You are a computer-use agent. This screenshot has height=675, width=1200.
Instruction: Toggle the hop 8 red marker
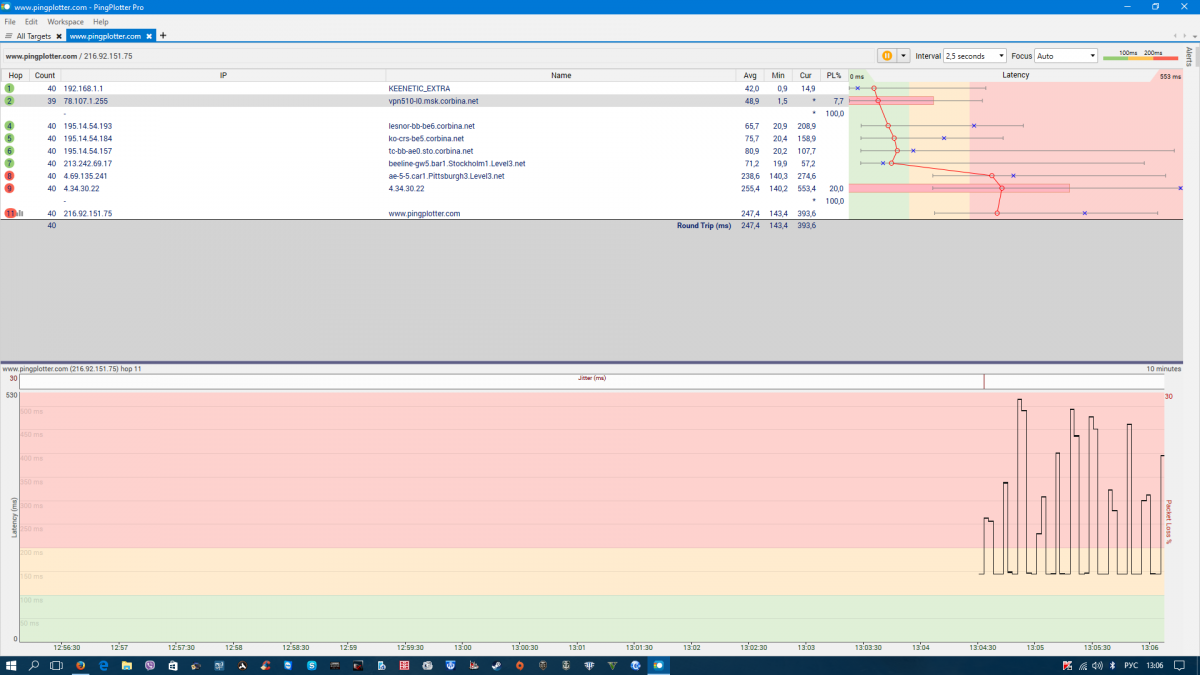point(9,176)
